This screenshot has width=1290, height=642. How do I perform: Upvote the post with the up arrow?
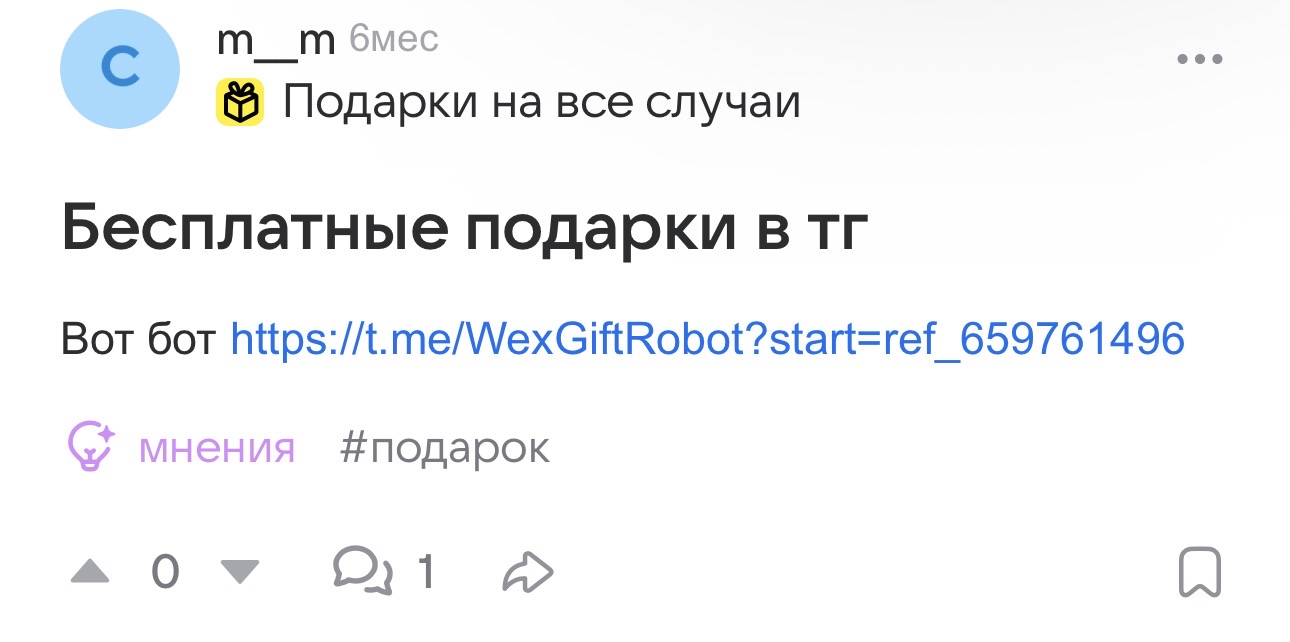pos(90,572)
